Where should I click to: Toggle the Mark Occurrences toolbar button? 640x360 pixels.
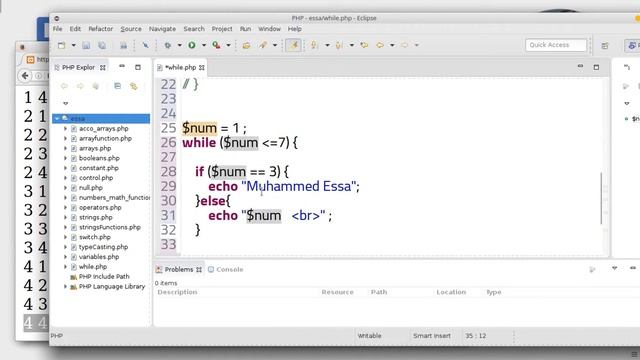[293, 45]
